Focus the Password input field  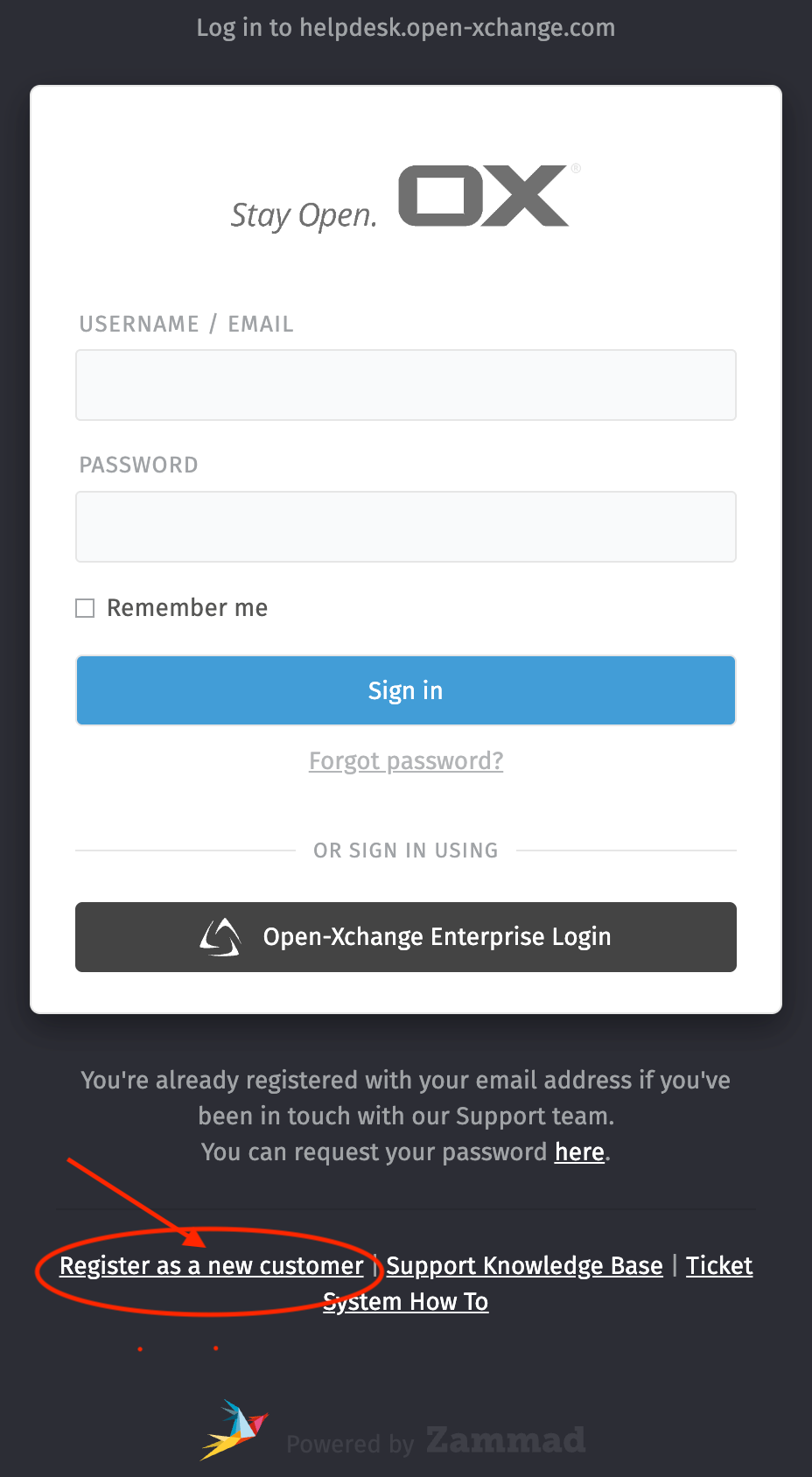(x=406, y=527)
